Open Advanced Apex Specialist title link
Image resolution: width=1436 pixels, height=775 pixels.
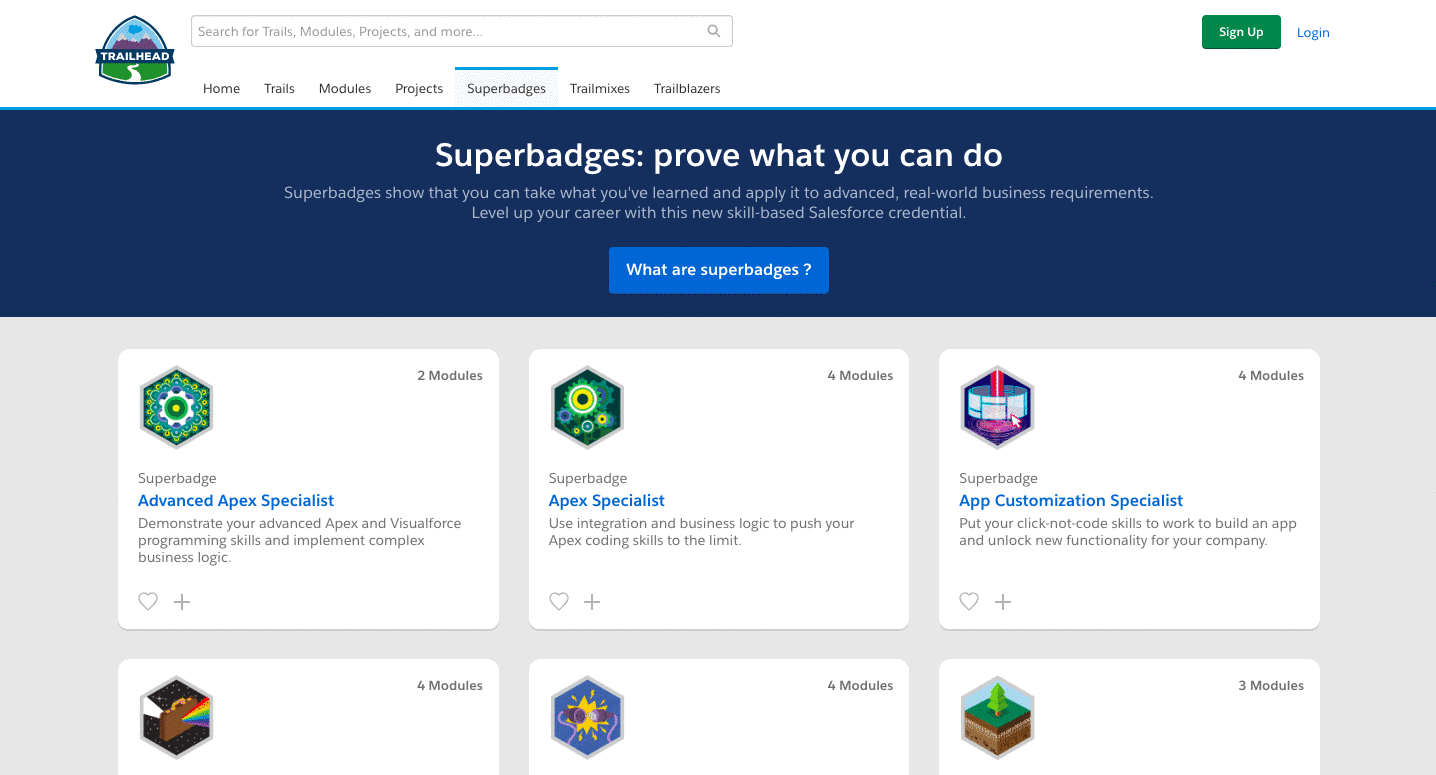pos(236,500)
